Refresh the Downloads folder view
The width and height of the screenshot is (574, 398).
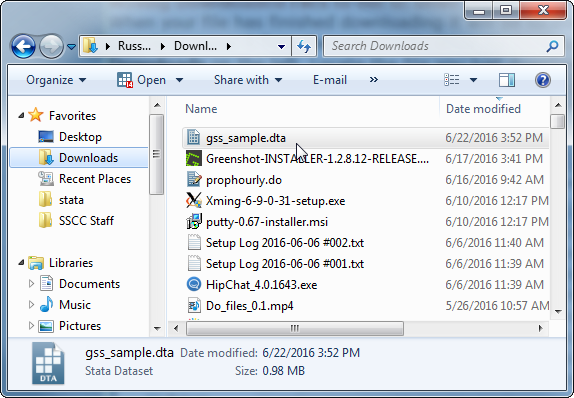click(304, 46)
